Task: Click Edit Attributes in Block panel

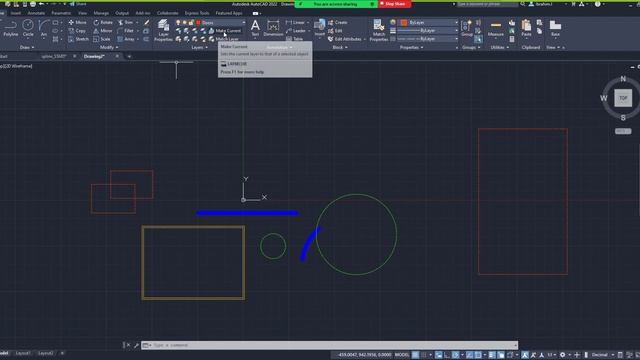Action: point(345,39)
